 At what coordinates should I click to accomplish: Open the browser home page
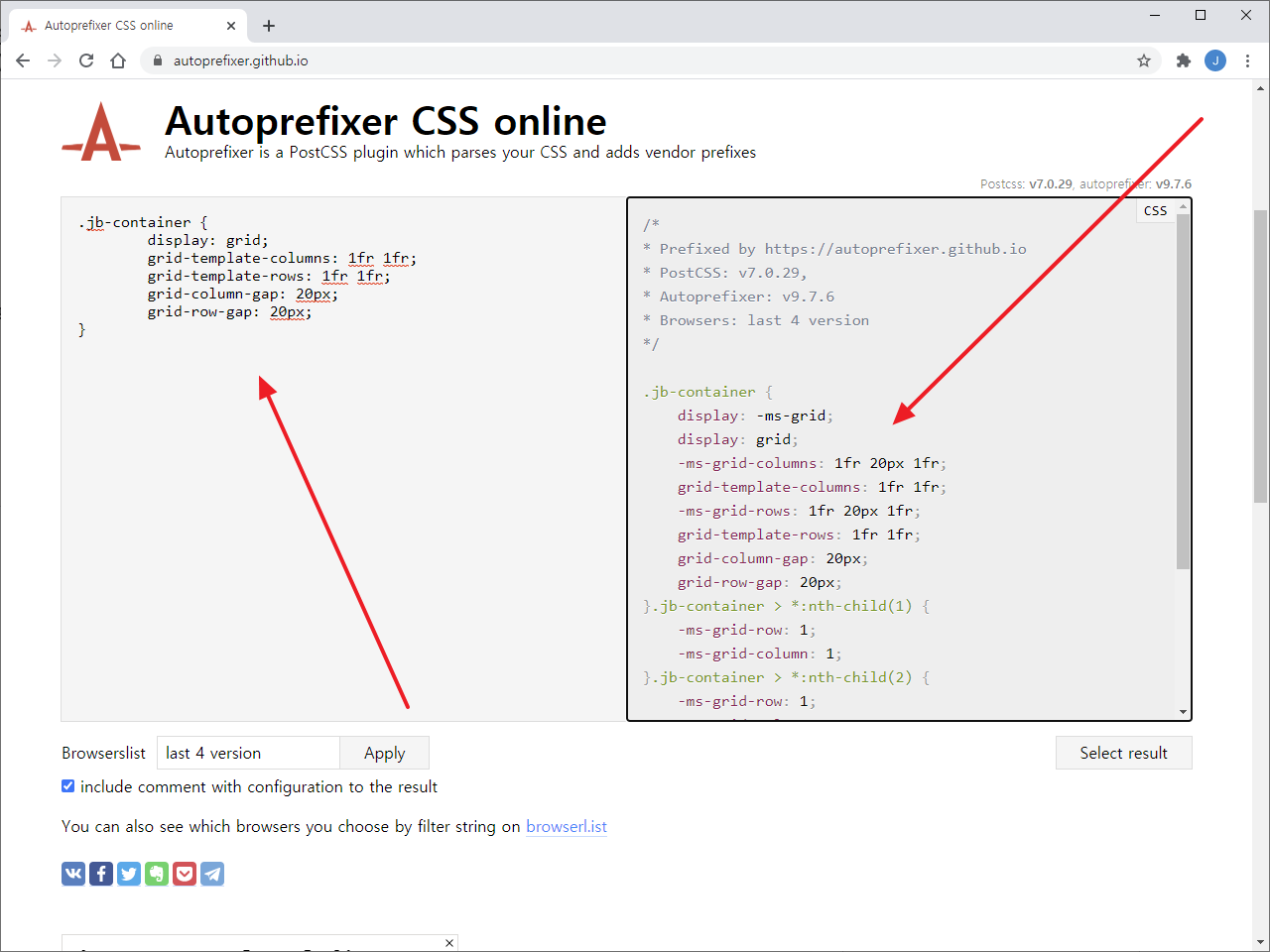pyautogui.click(x=118, y=60)
